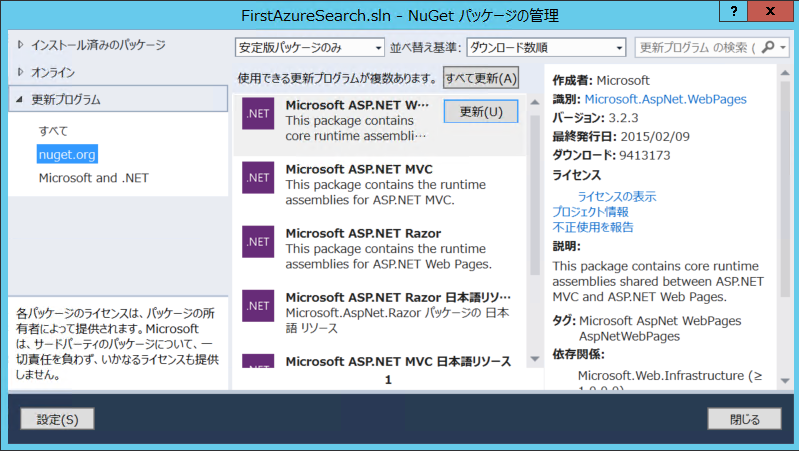Image resolution: width=799 pixels, height=453 pixels.
Task: Click the package list scroll down arrow
Action: (535, 359)
